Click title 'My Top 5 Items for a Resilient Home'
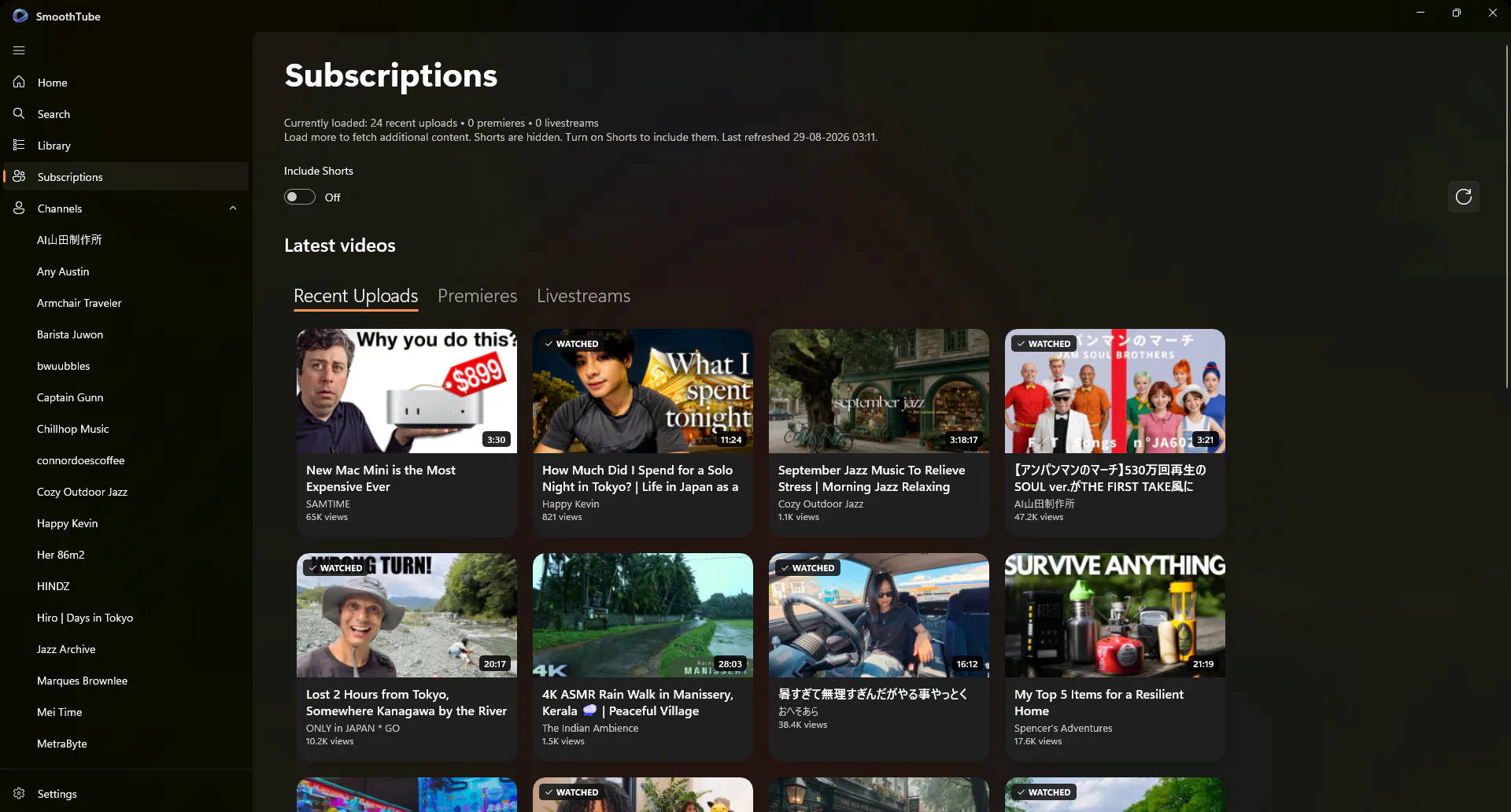 (1099, 703)
